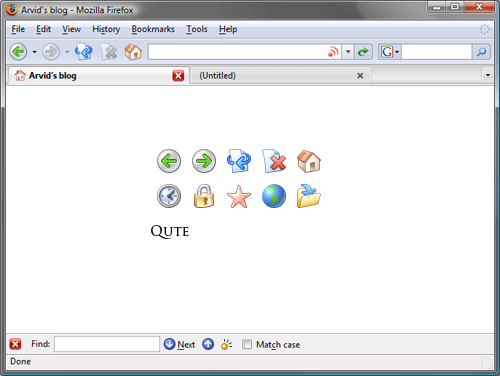The image size is (500, 376).
Task: Click the star bookmark icon on the page
Action: [239, 197]
